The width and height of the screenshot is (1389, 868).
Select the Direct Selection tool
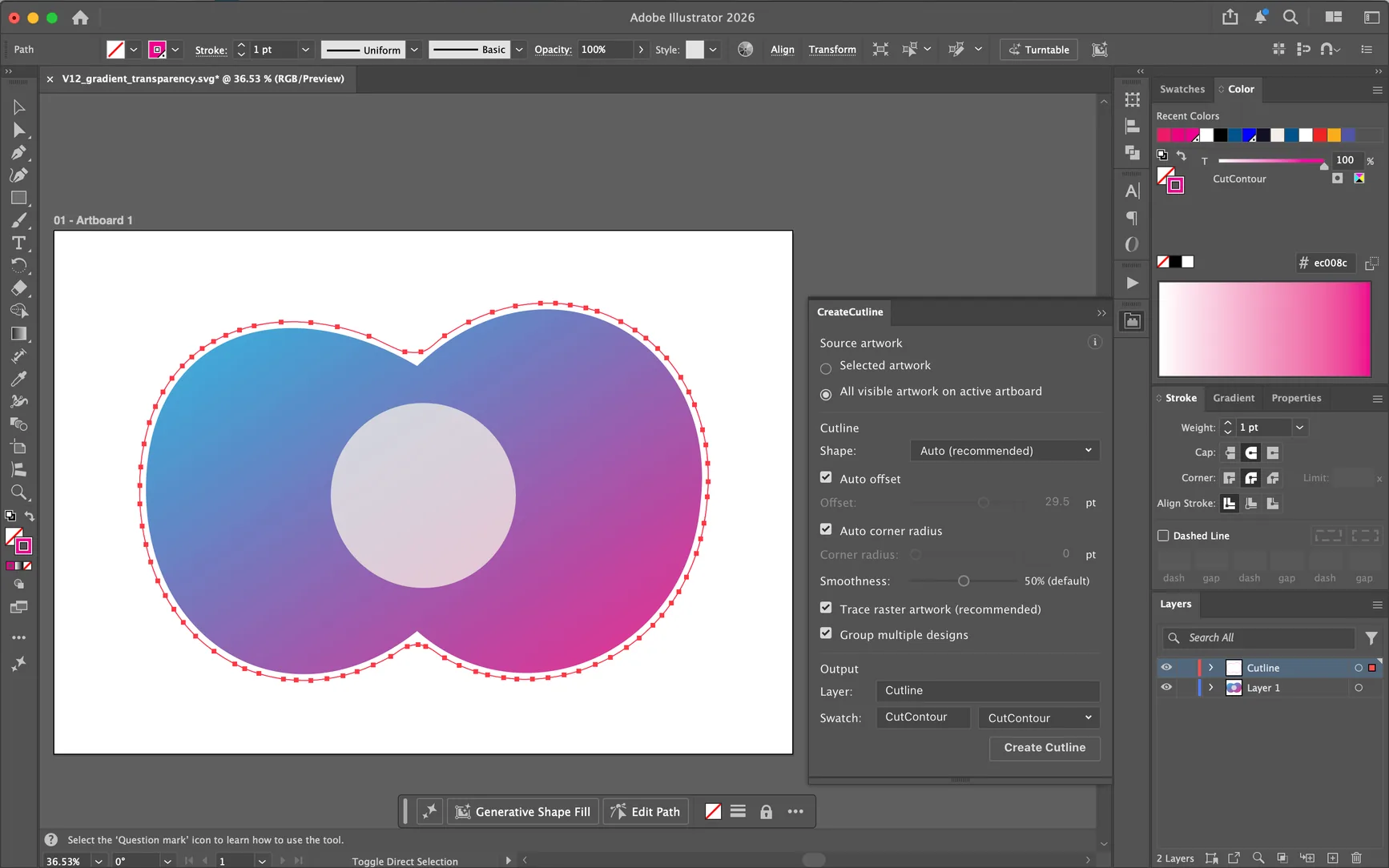pos(18,130)
